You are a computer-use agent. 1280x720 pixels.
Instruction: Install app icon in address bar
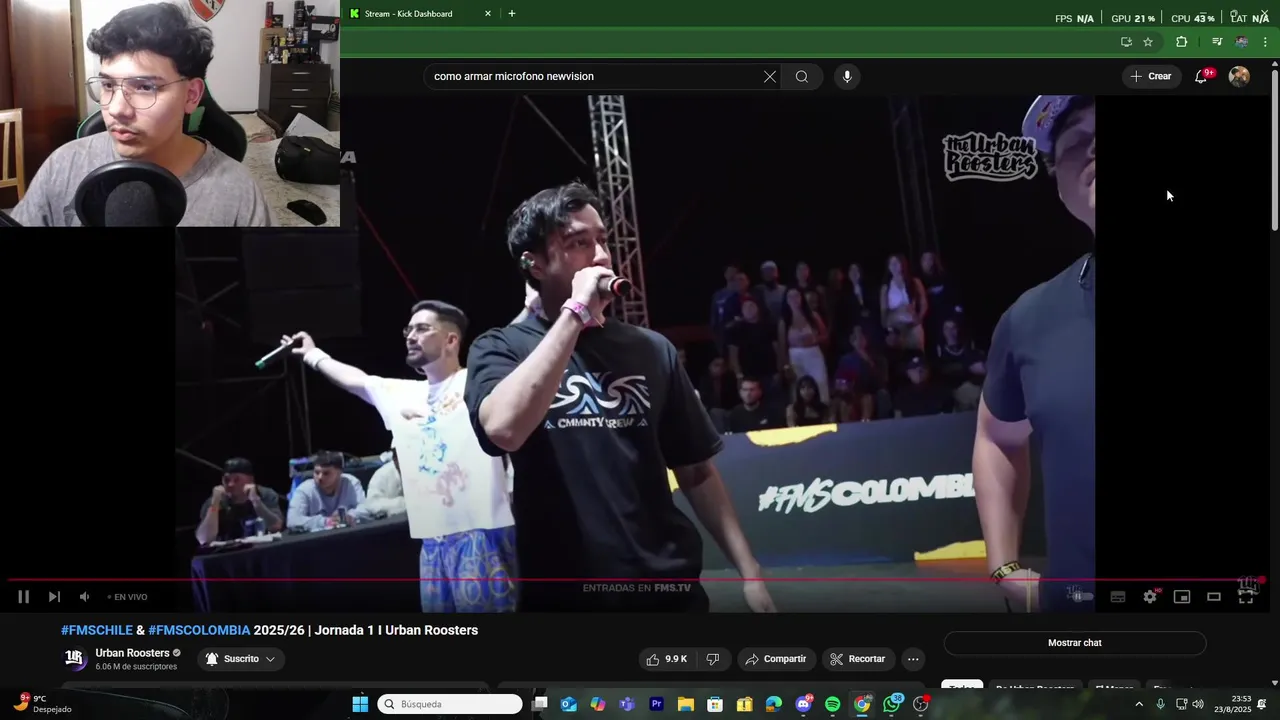[1126, 42]
